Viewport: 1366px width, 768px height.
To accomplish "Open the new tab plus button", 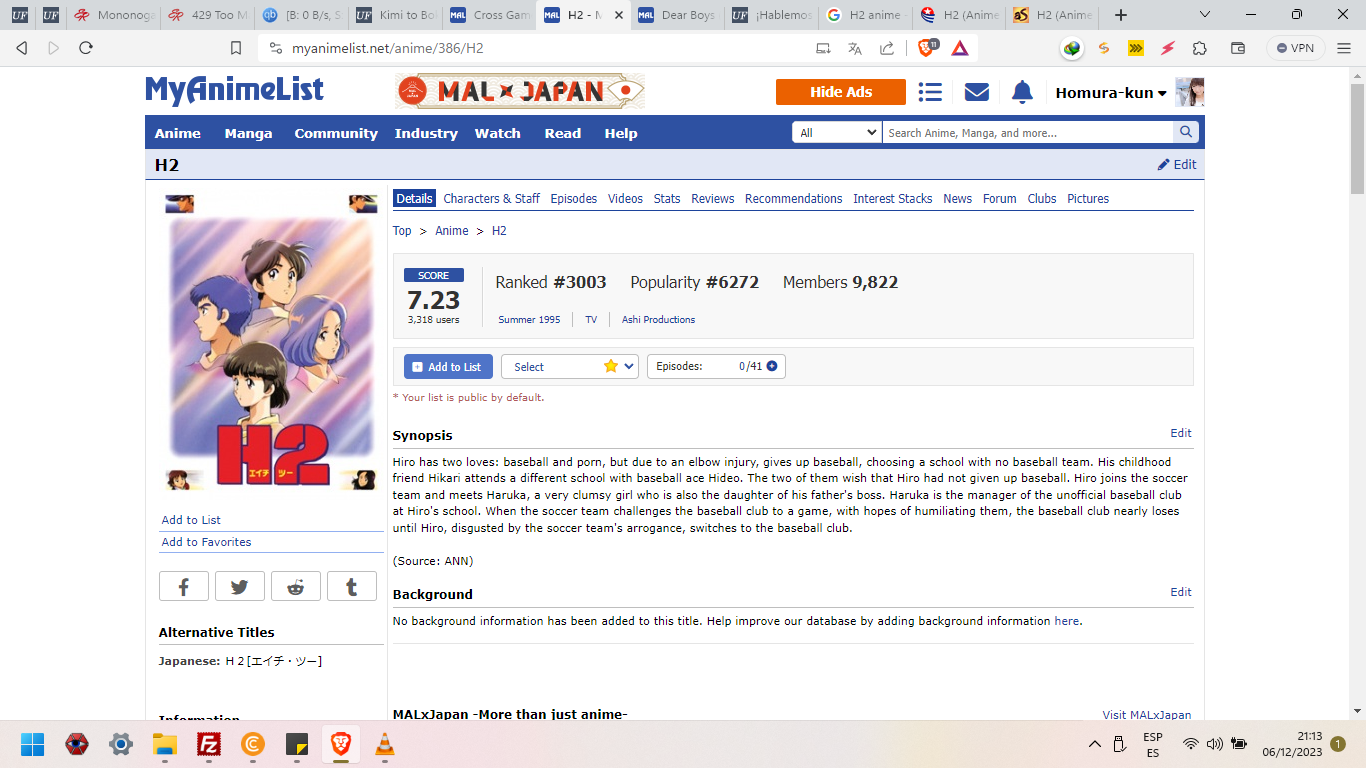I will [1121, 15].
